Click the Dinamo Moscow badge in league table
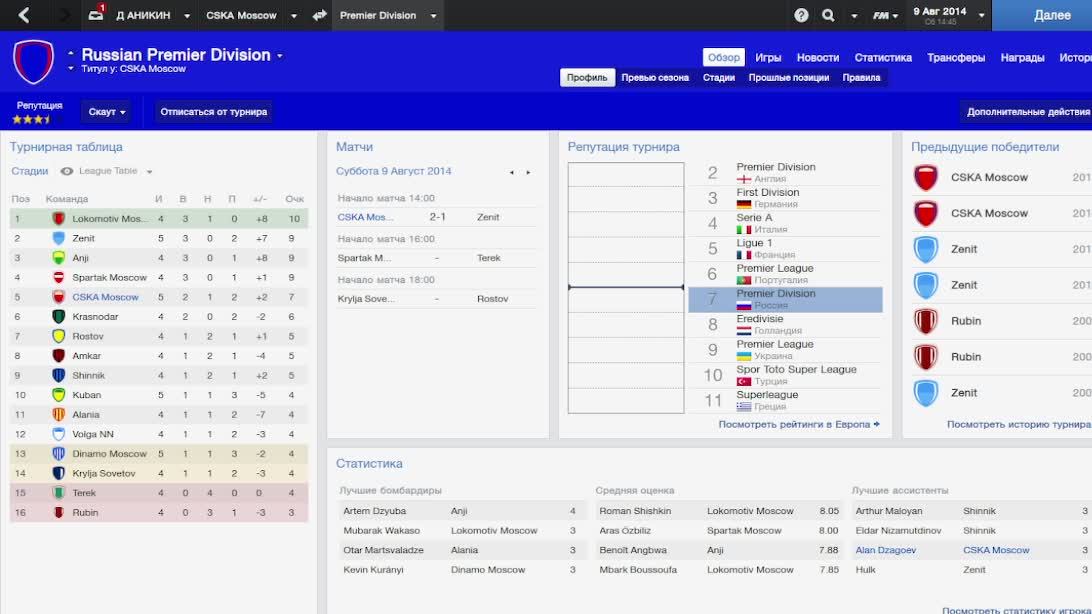The height and width of the screenshot is (614, 1092). tap(58, 453)
